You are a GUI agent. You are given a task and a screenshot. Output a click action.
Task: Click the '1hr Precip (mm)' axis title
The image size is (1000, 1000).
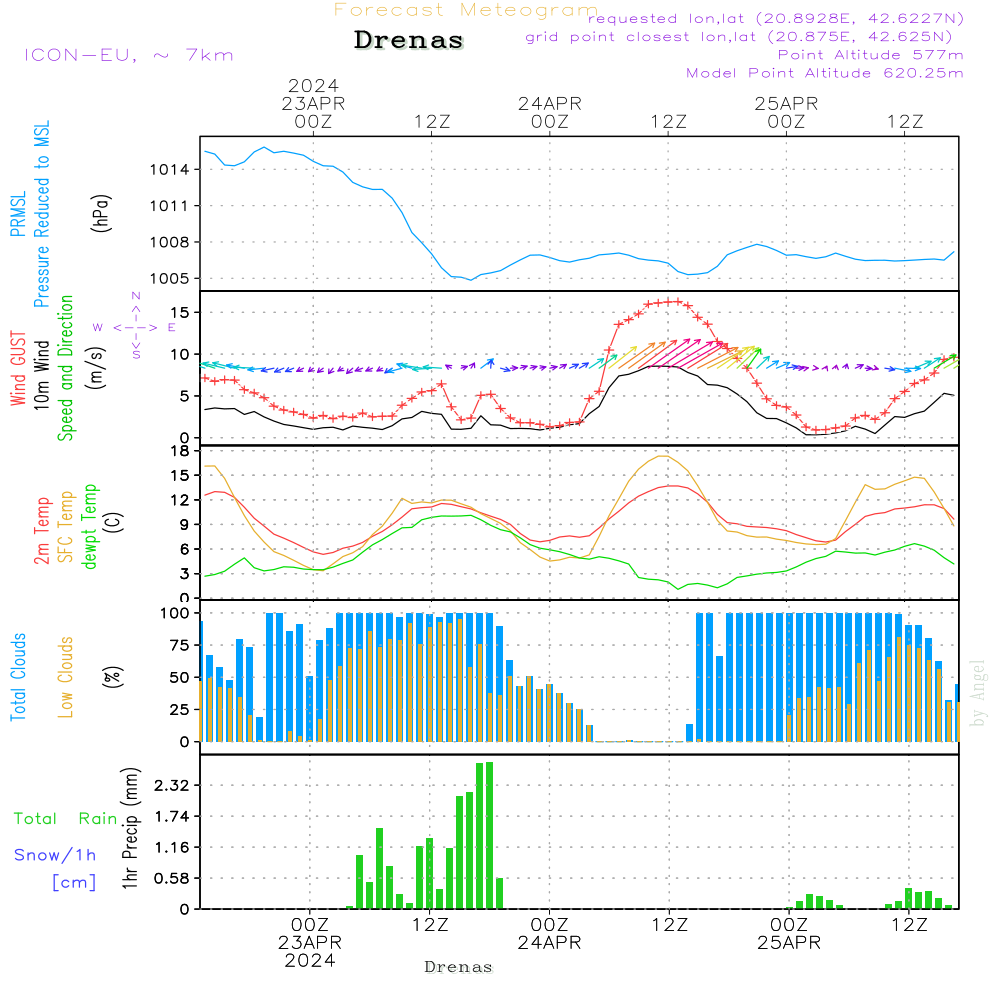coord(130,828)
